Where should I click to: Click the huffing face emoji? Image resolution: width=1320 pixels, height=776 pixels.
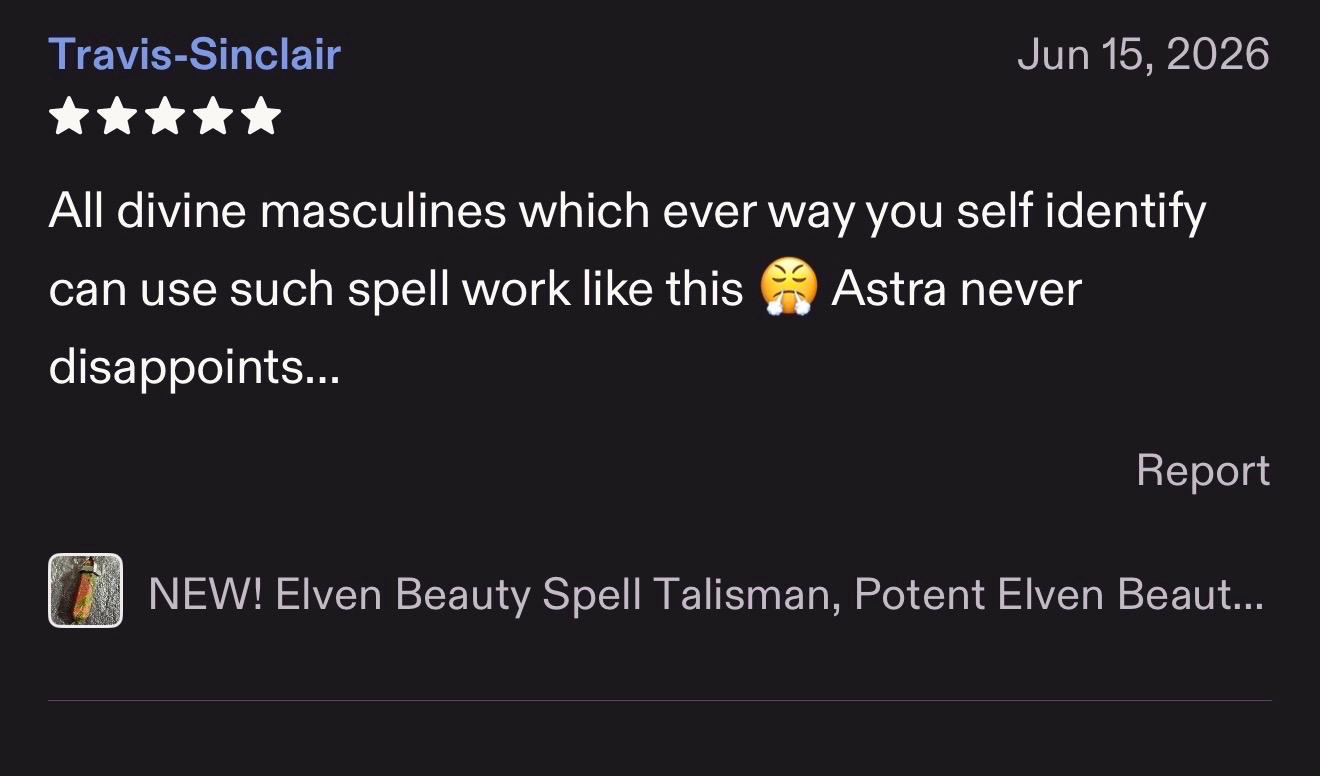pyautogui.click(x=789, y=290)
